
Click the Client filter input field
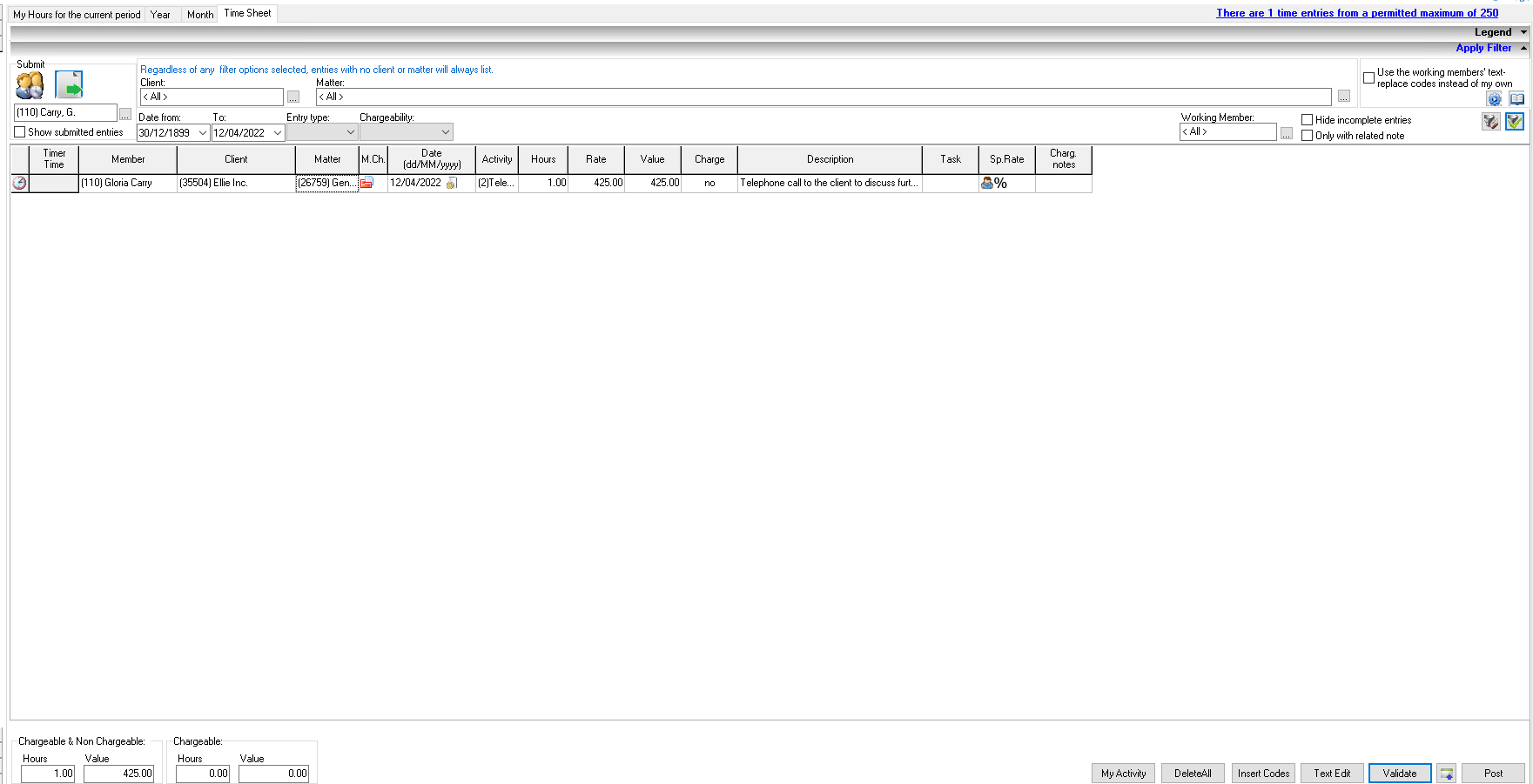[x=212, y=97]
